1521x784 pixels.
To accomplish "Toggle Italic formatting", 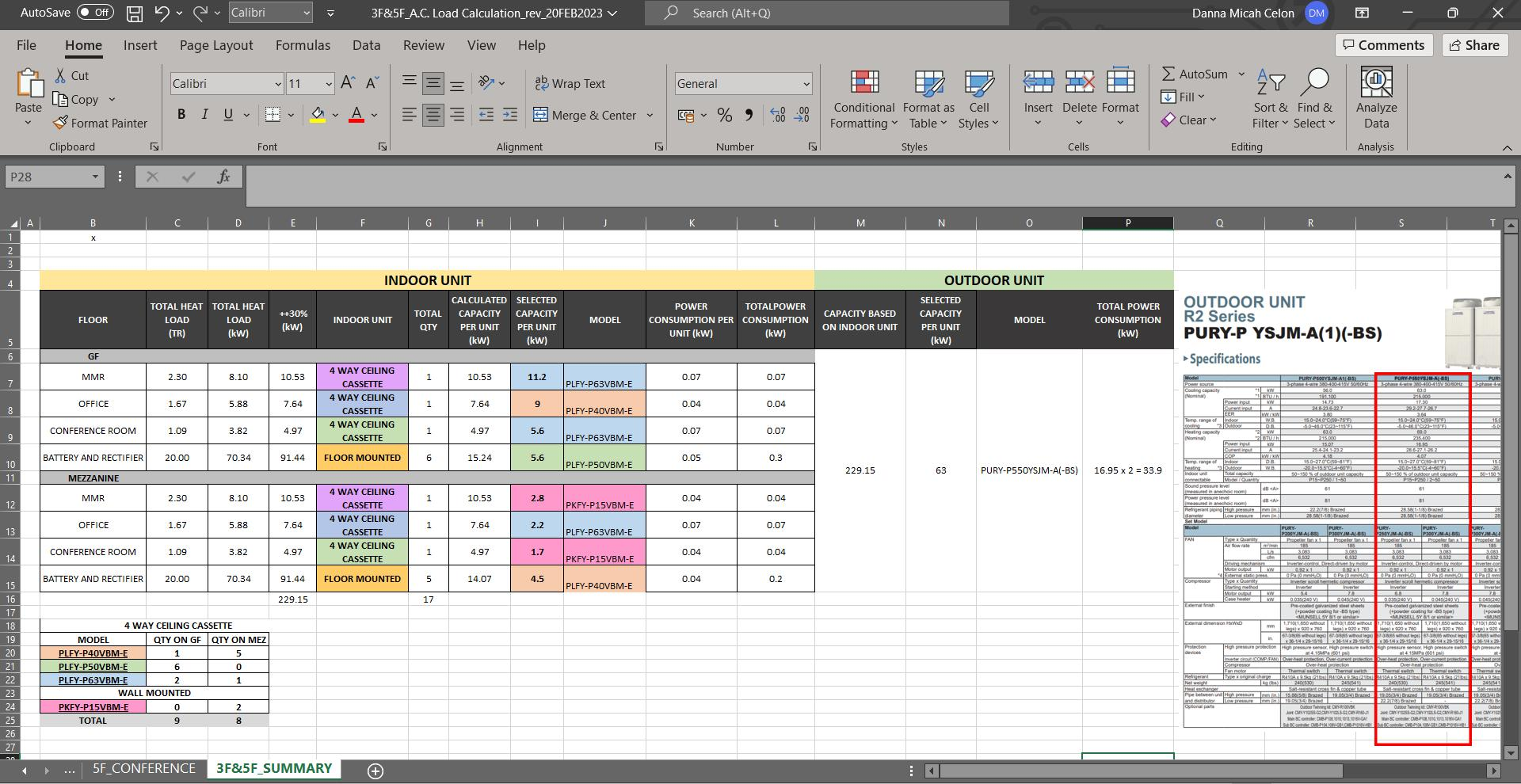I will [x=204, y=115].
